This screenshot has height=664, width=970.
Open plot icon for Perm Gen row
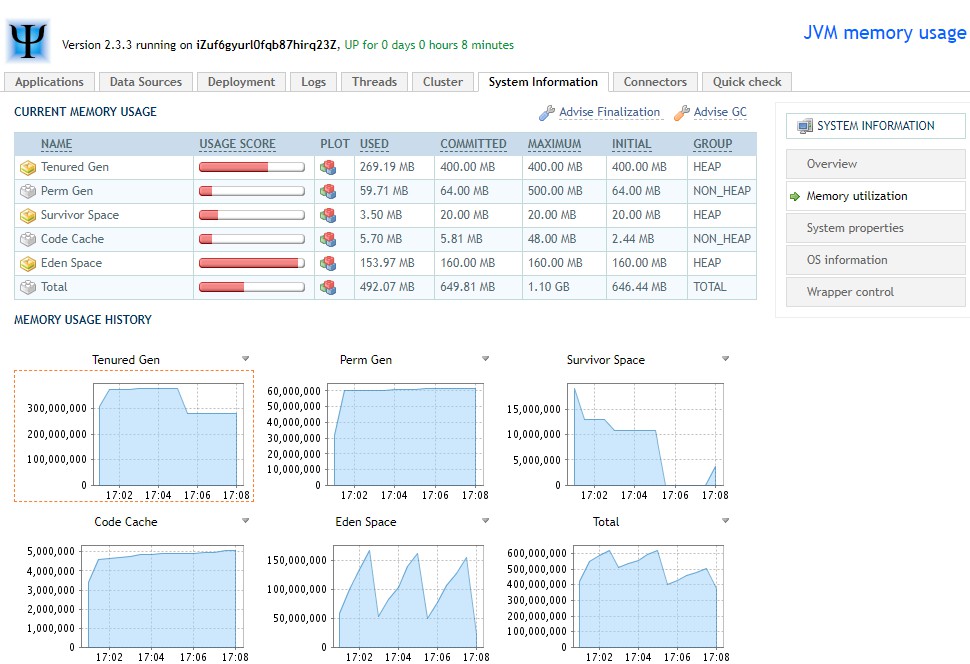(327, 191)
